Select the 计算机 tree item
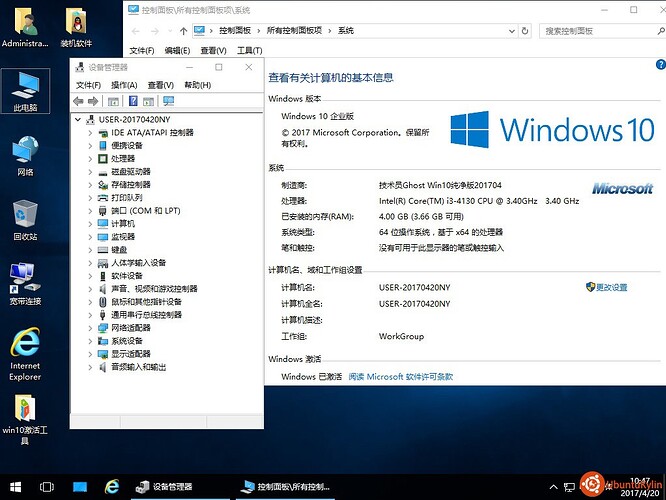The width and height of the screenshot is (666, 500). coord(123,224)
